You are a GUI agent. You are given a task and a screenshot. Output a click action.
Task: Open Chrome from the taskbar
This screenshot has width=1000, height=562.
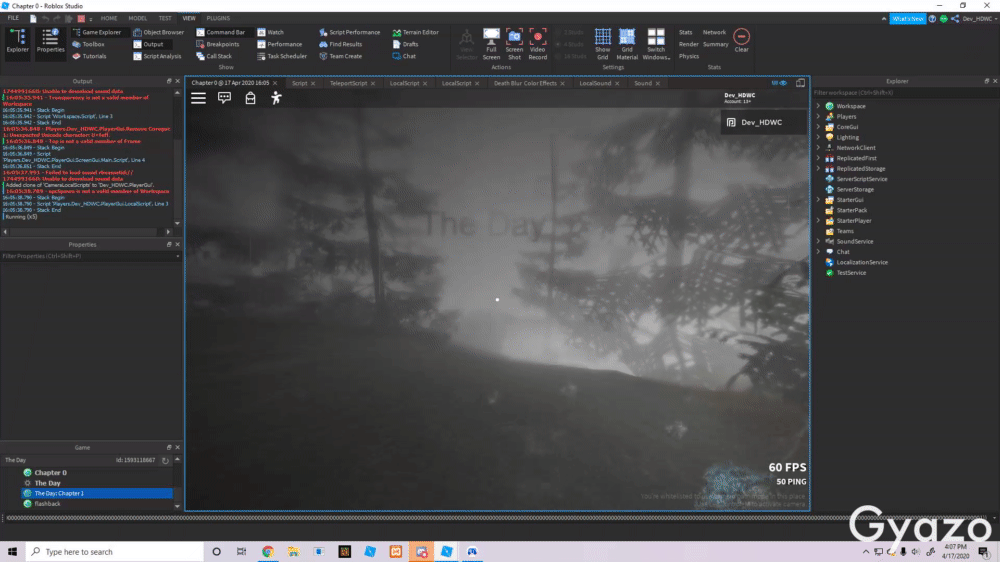(x=268, y=552)
